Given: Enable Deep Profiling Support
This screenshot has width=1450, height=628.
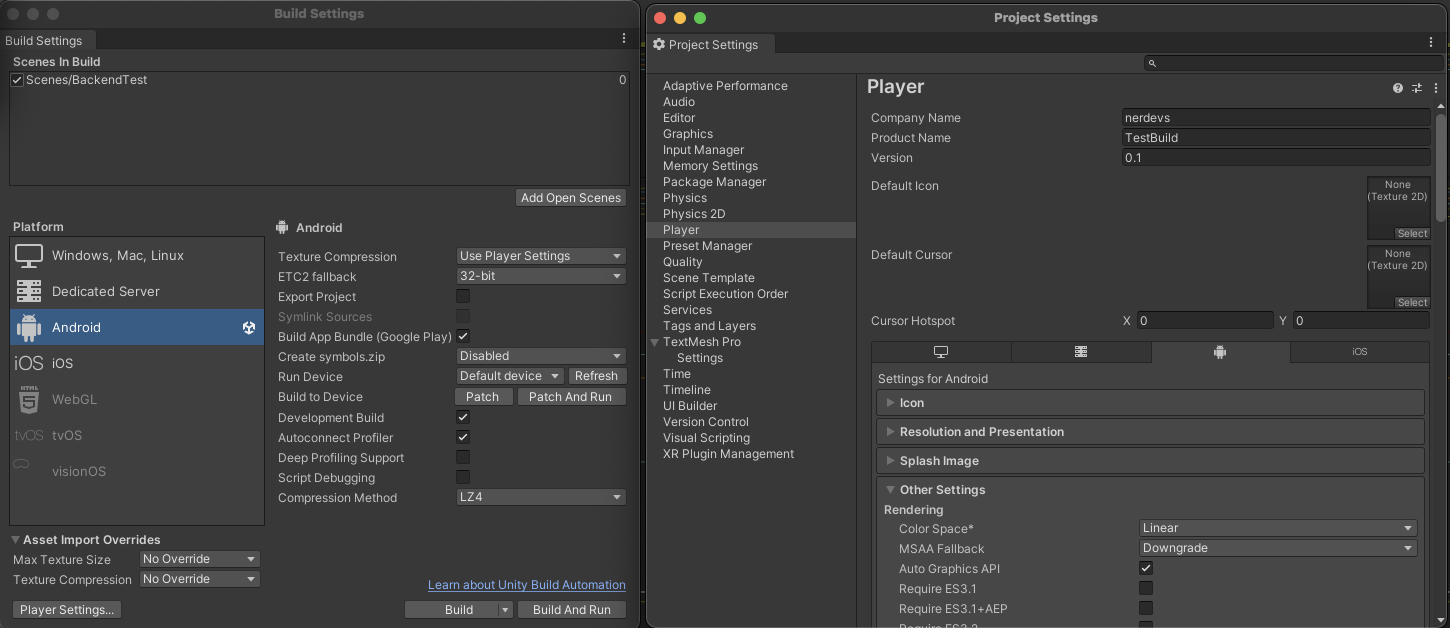Looking at the screenshot, I should click(x=463, y=457).
